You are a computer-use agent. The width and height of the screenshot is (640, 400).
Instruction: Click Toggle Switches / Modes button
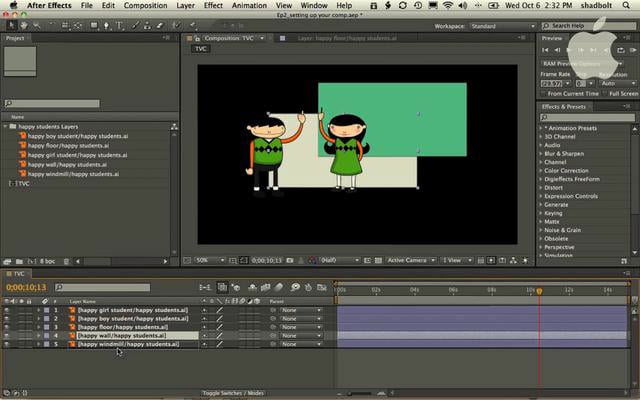coord(233,393)
